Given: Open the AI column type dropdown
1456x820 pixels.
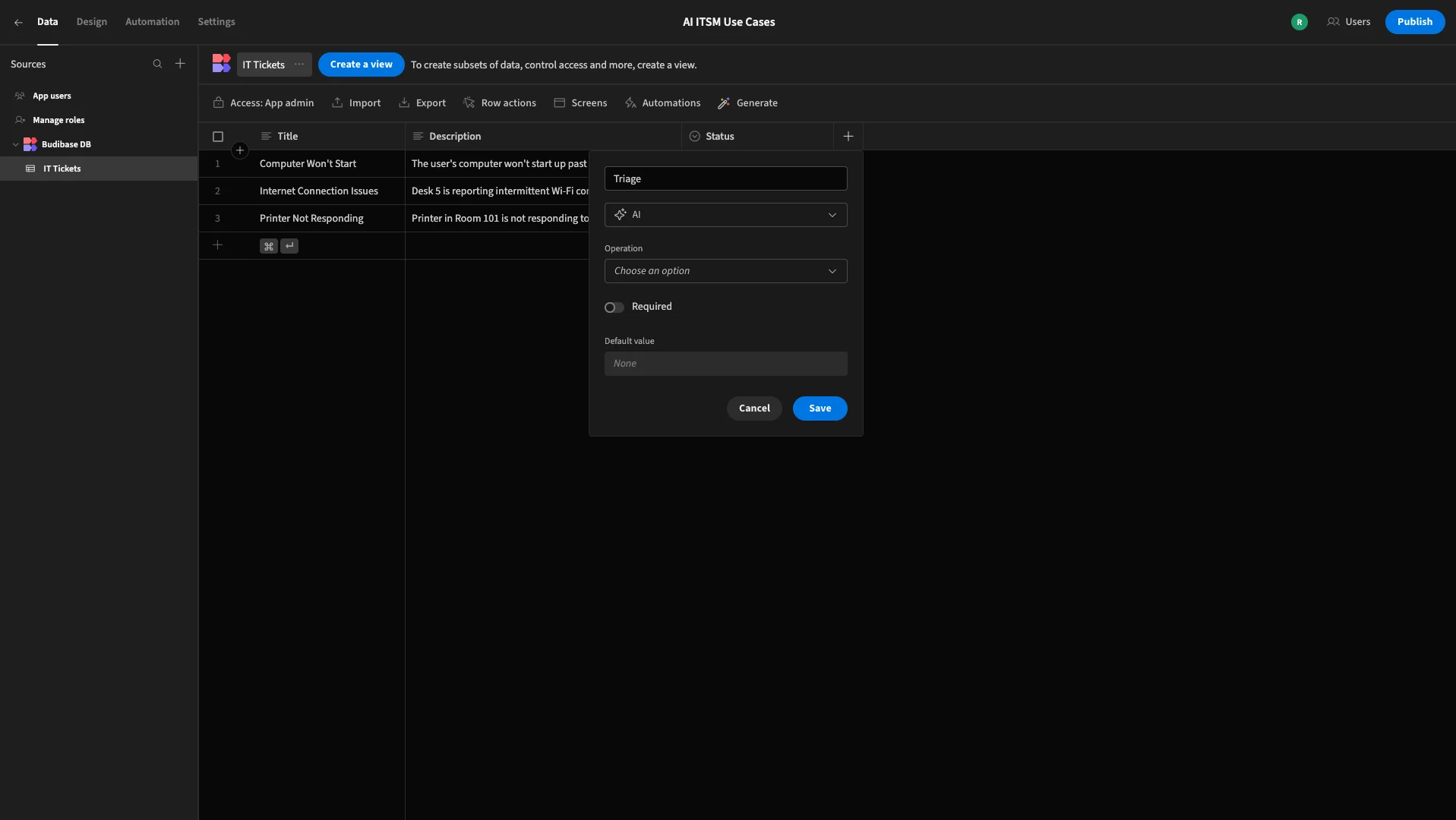Looking at the screenshot, I should [725, 215].
